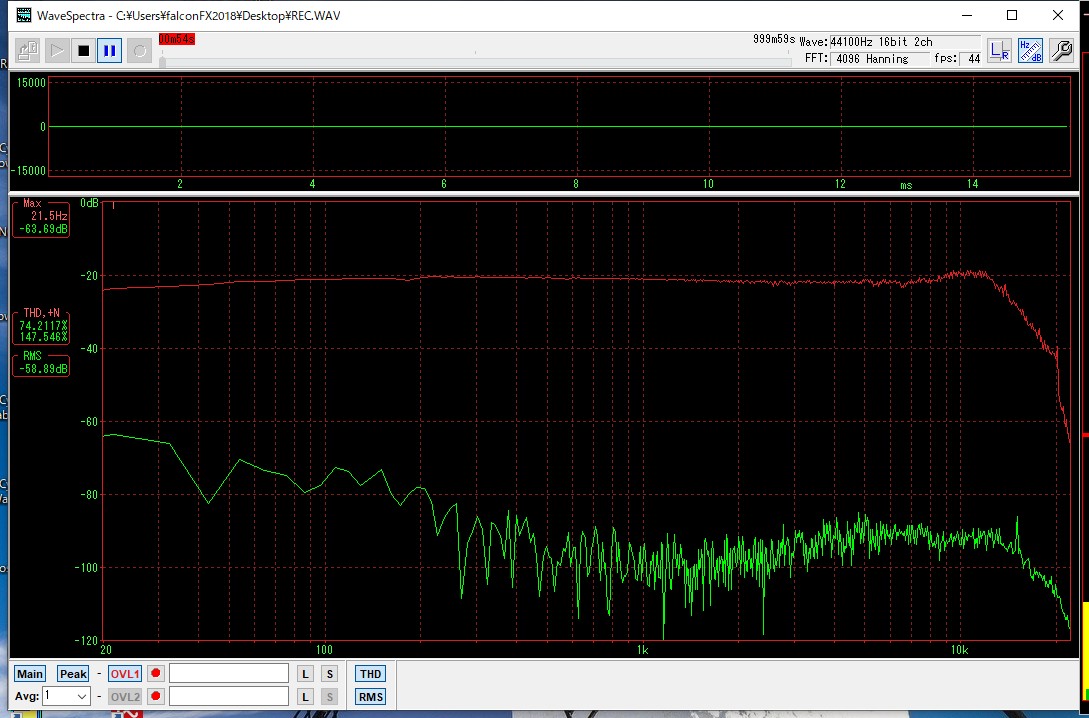The width and height of the screenshot is (1089, 718).
Task: Click the red record dot beside OVL1
Action: coord(156,674)
